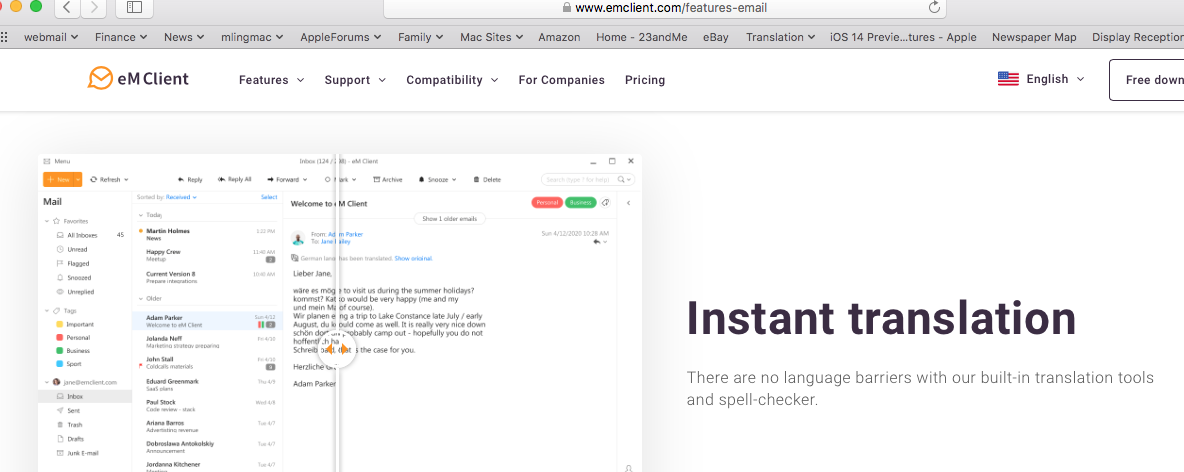Image resolution: width=1184 pixels, height=472 pixels.
Task: Collapse the right sidebar chevron
Action: click(x=629, y=203)
